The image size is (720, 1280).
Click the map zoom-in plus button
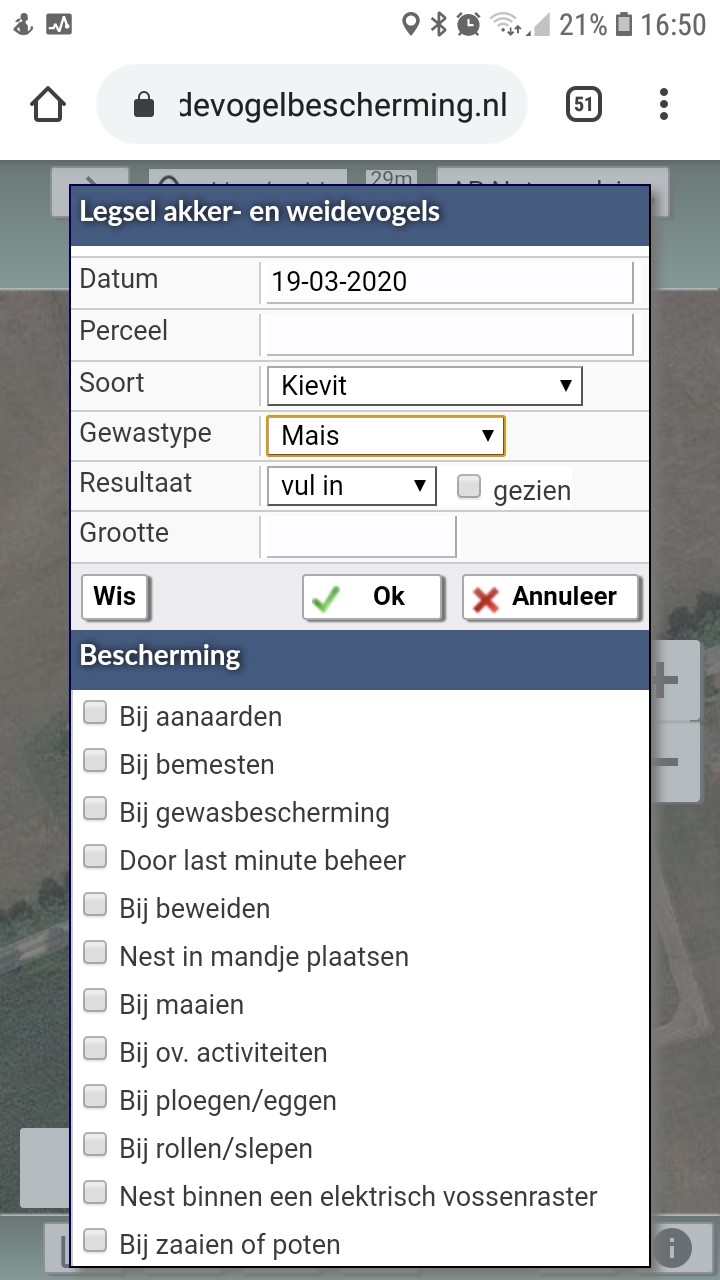(x=675, y=681)
